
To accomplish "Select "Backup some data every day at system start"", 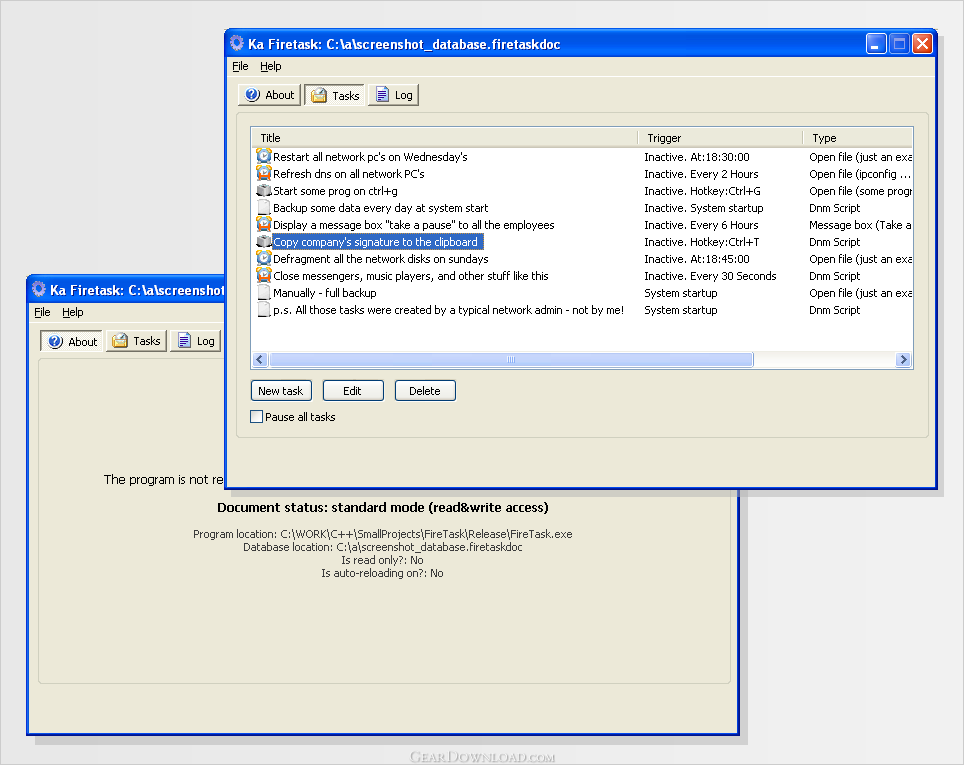I will [381, 208].
